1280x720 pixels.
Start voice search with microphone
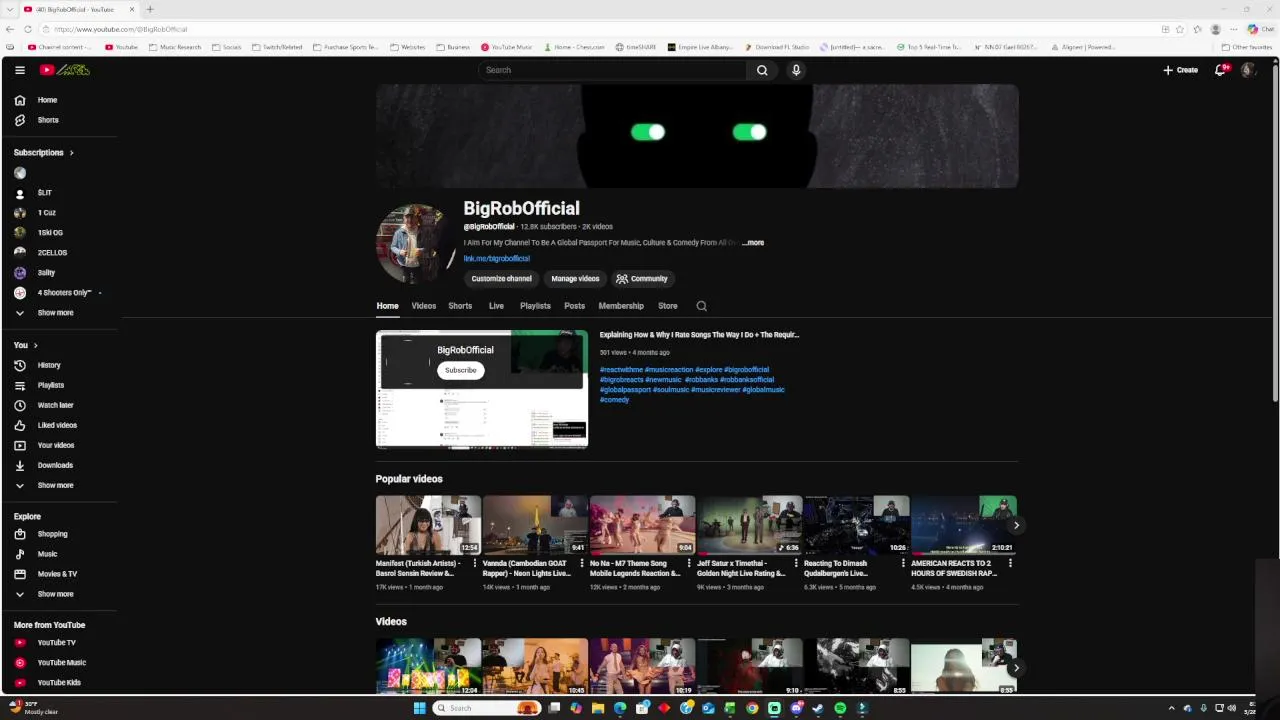point(796,70)
